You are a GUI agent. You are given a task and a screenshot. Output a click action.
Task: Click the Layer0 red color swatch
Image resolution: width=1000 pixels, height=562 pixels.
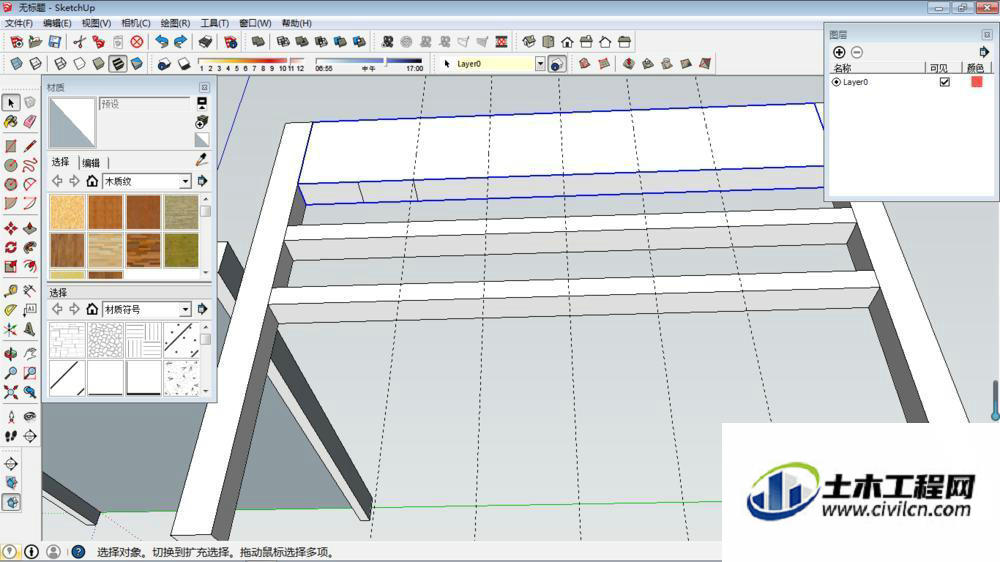pos(976,82)
